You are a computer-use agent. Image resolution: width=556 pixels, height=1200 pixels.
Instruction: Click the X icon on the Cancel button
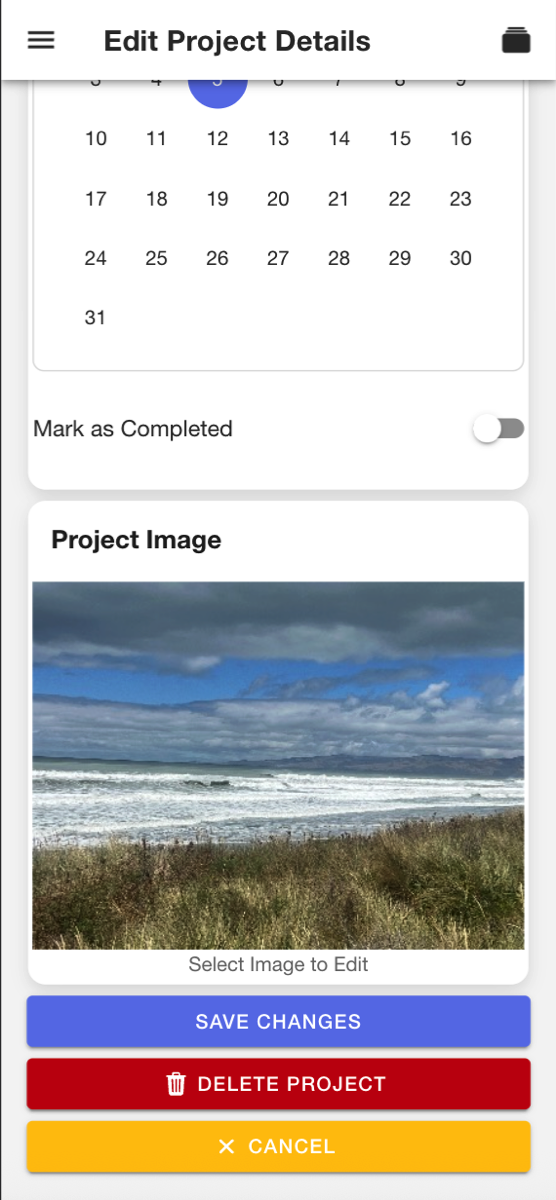point(226,1146)
